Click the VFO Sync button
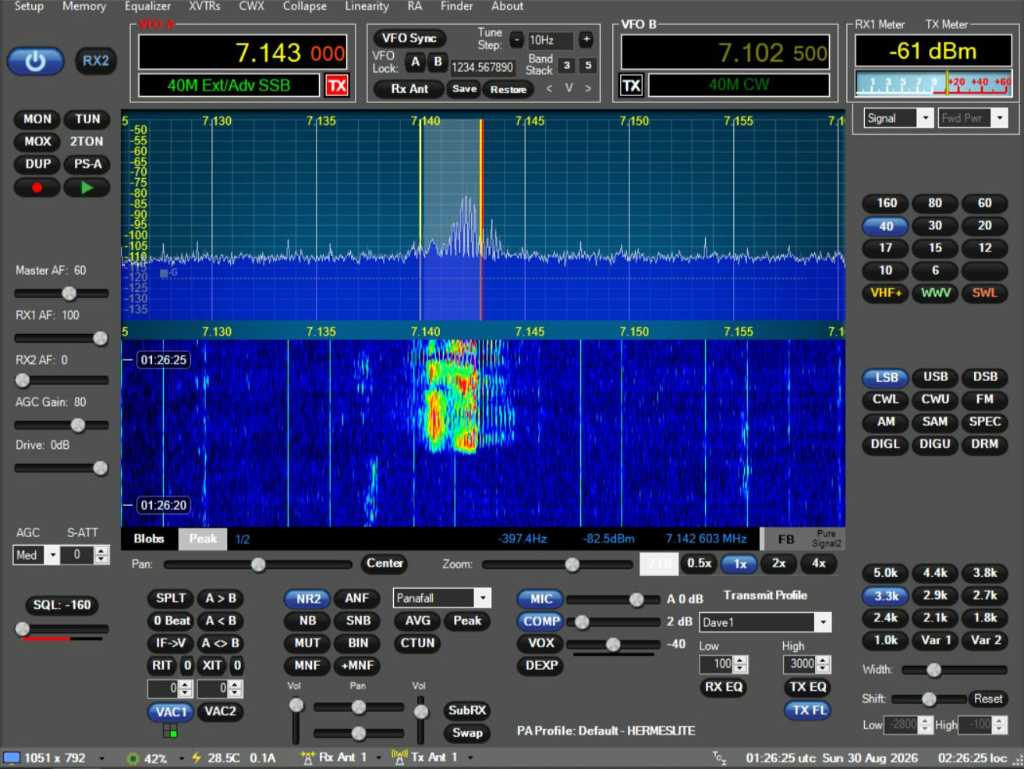 (409, 39)
